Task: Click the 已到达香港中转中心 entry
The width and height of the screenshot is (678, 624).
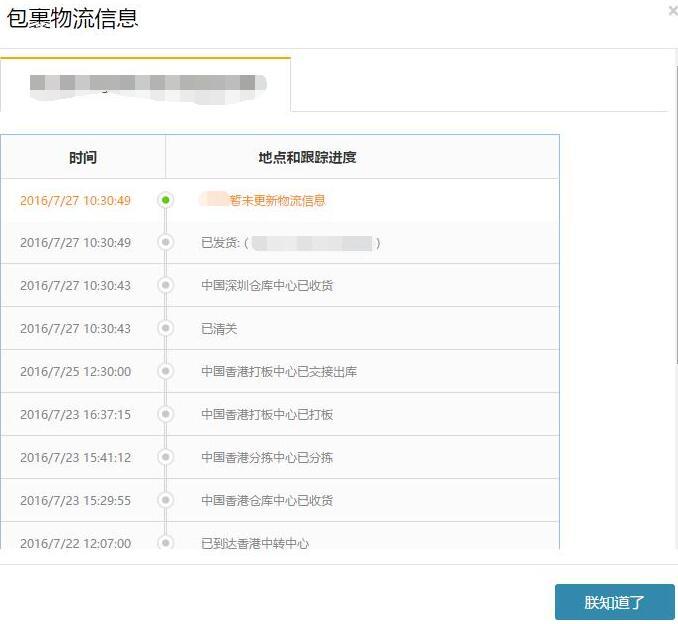Action: tap(255, 543)
